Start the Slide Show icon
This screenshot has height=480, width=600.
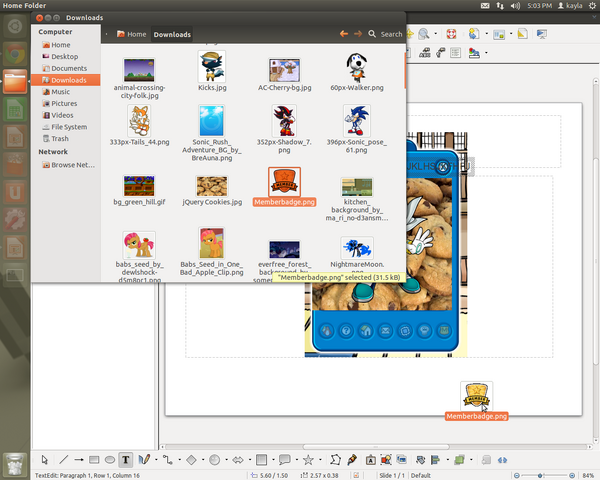pos(541,34)
